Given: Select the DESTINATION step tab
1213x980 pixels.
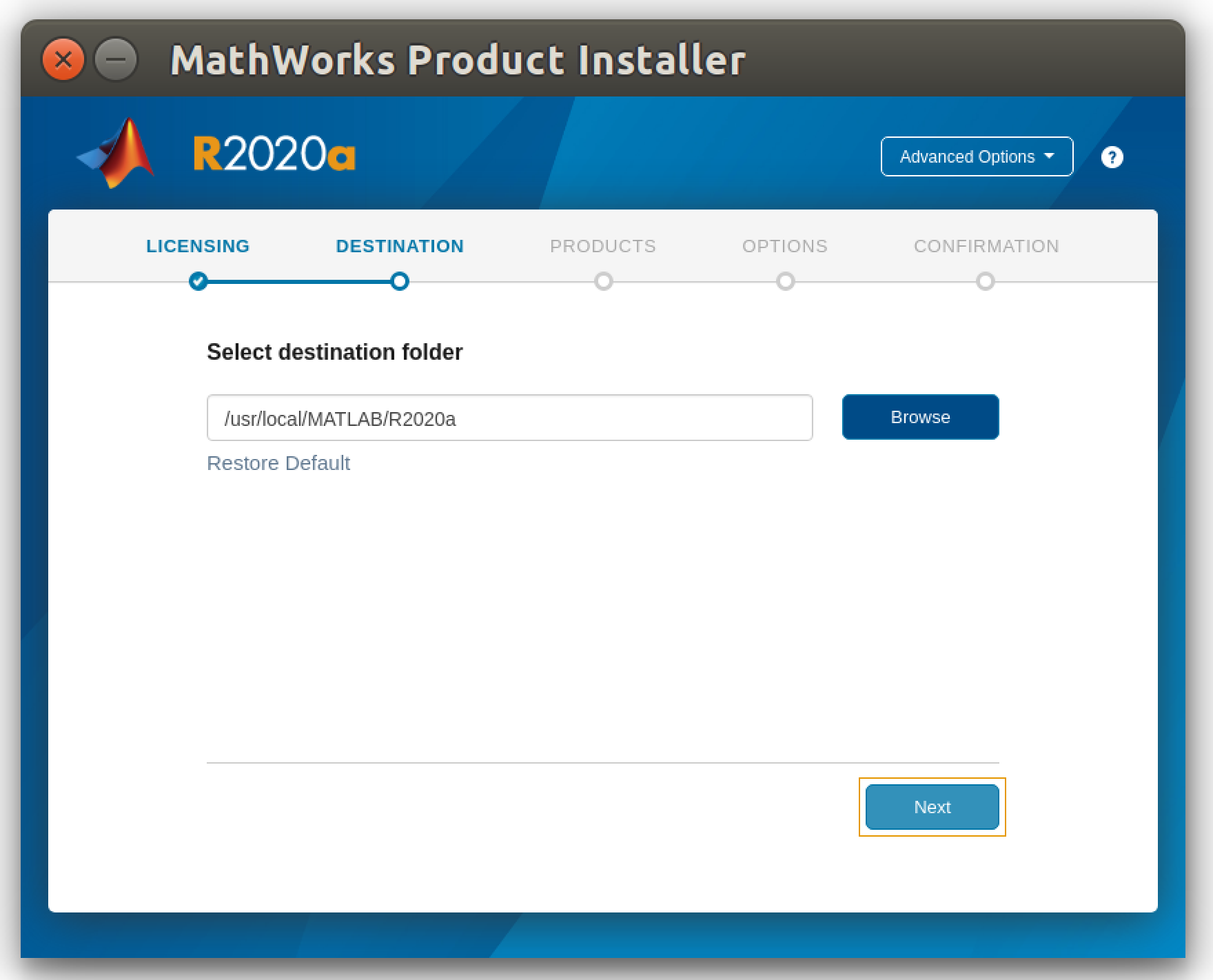Looking at the screenshot, I should pos(400,246).
